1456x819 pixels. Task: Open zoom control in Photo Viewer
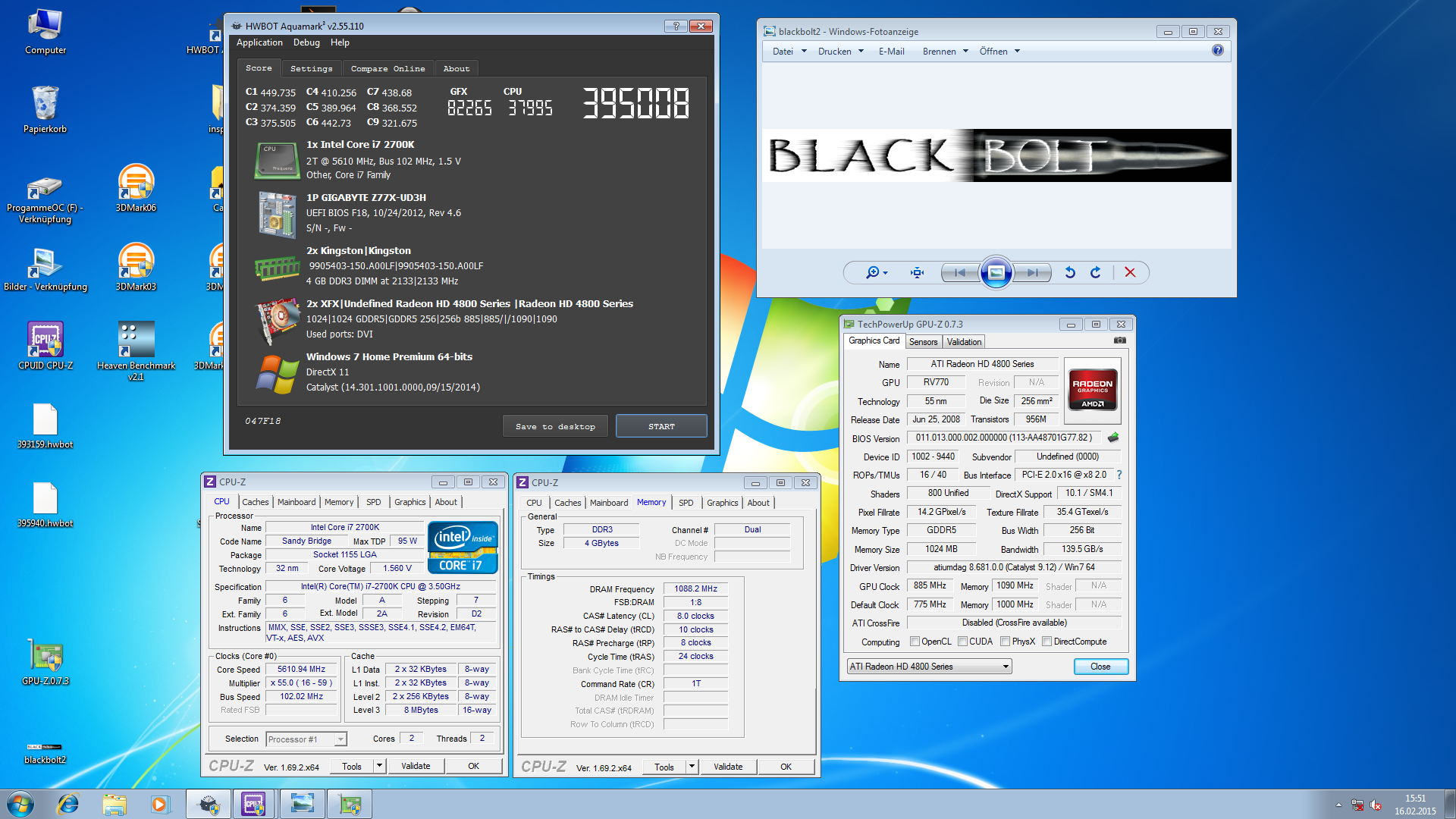pos(876,272)
